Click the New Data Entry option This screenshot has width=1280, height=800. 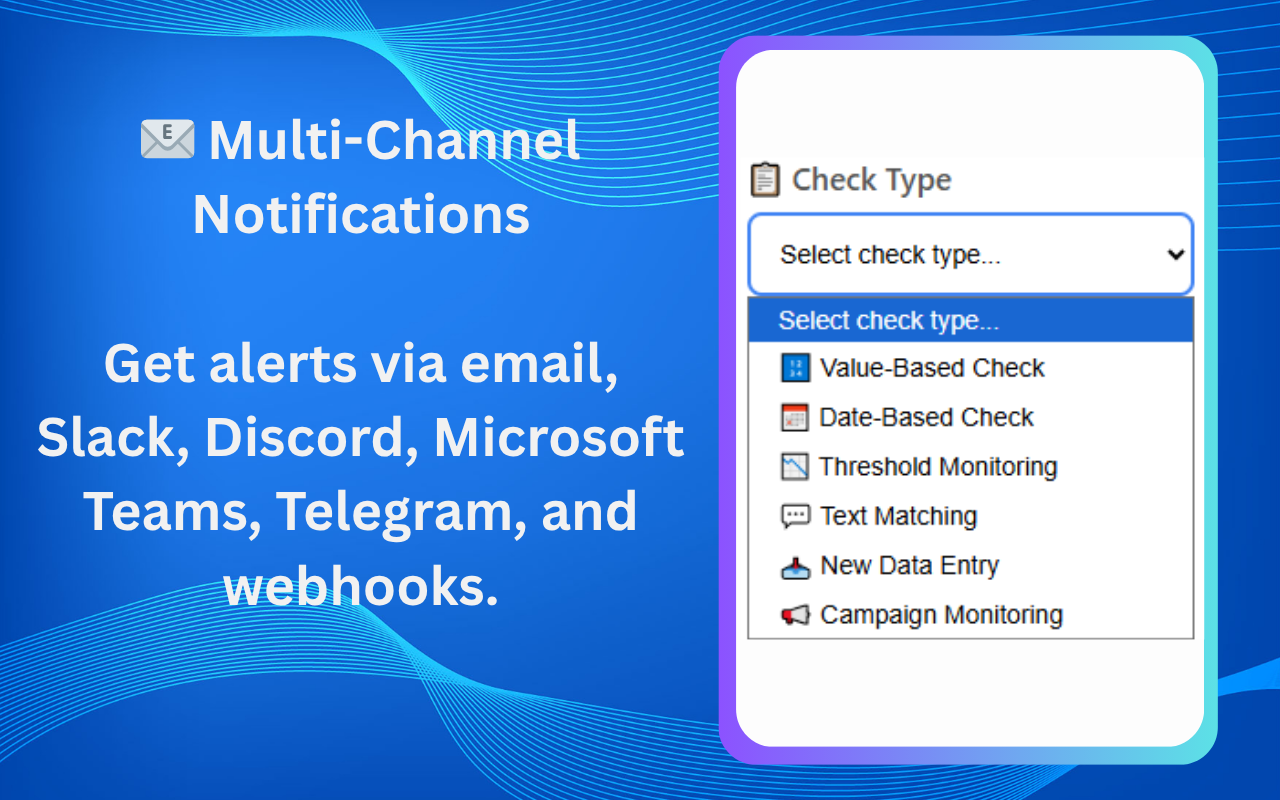tap(908, 565)
